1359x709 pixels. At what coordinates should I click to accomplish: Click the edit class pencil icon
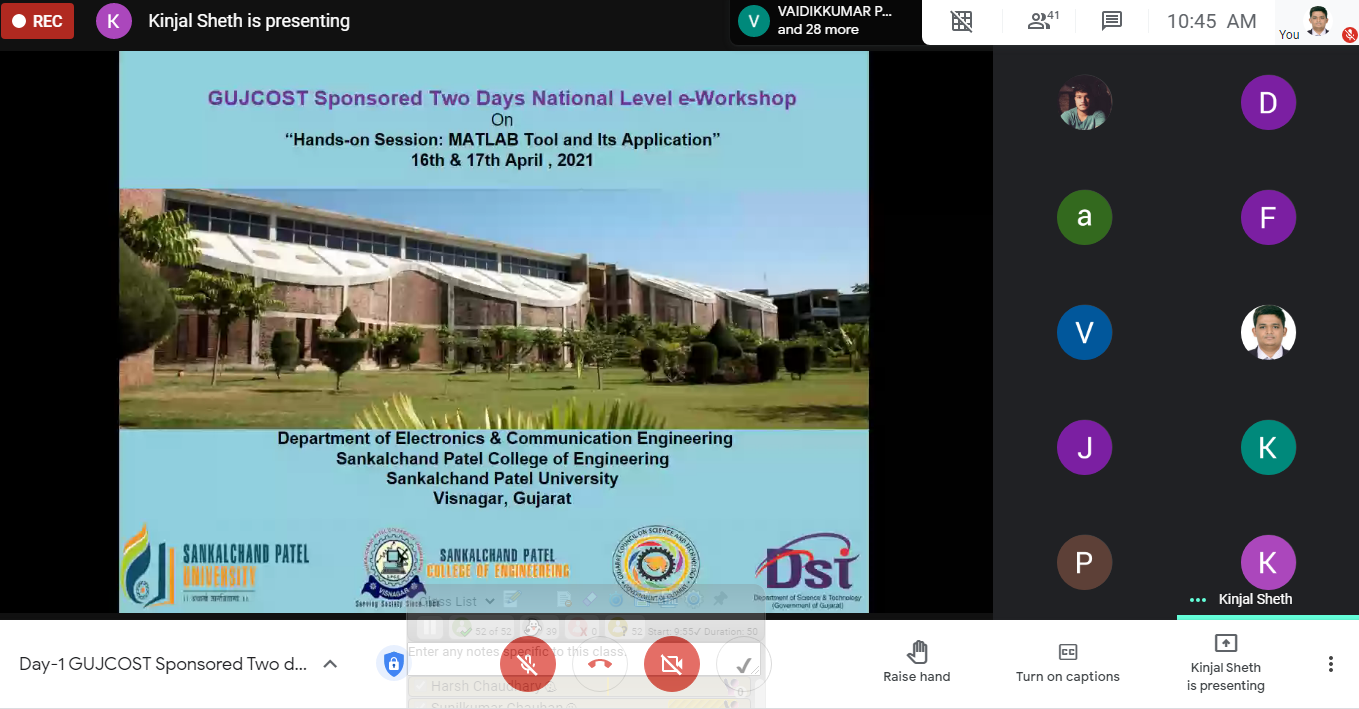point(512,600)
